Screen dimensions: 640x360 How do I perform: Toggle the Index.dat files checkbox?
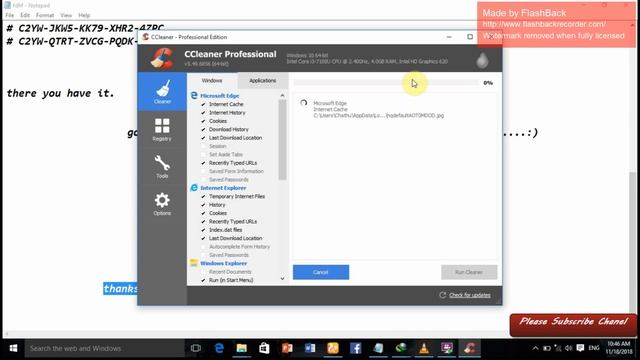click(203, 230)
